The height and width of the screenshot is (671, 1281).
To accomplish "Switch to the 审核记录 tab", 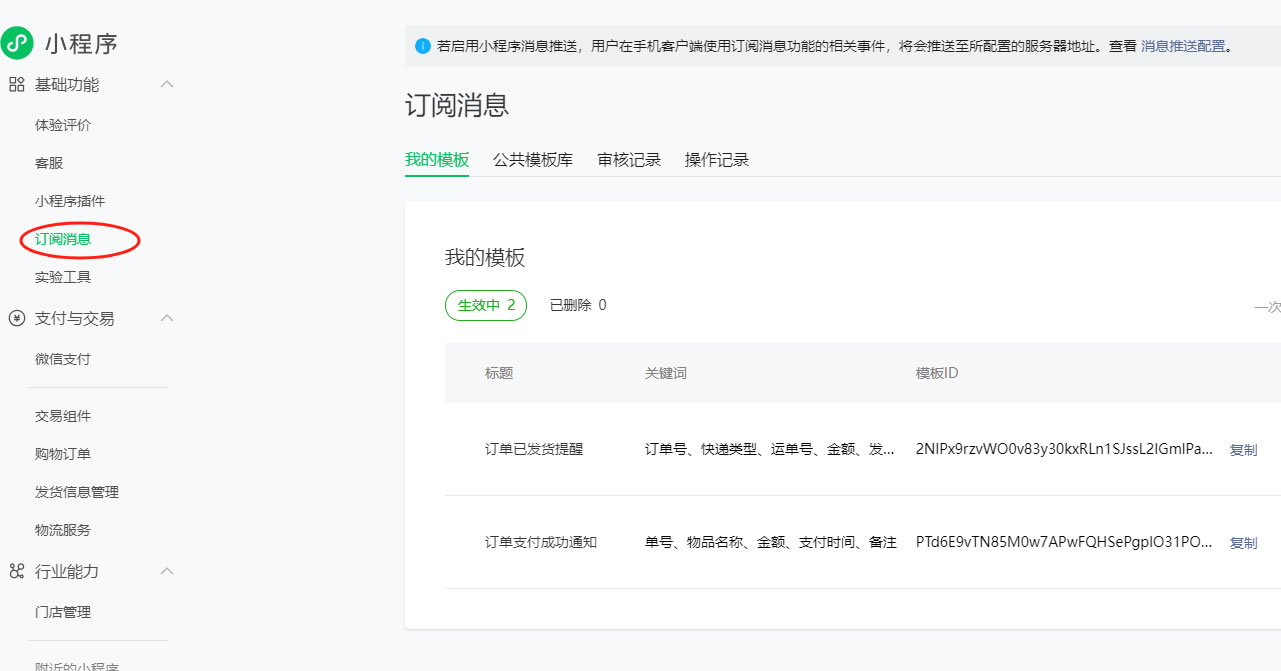I will 629,160.
